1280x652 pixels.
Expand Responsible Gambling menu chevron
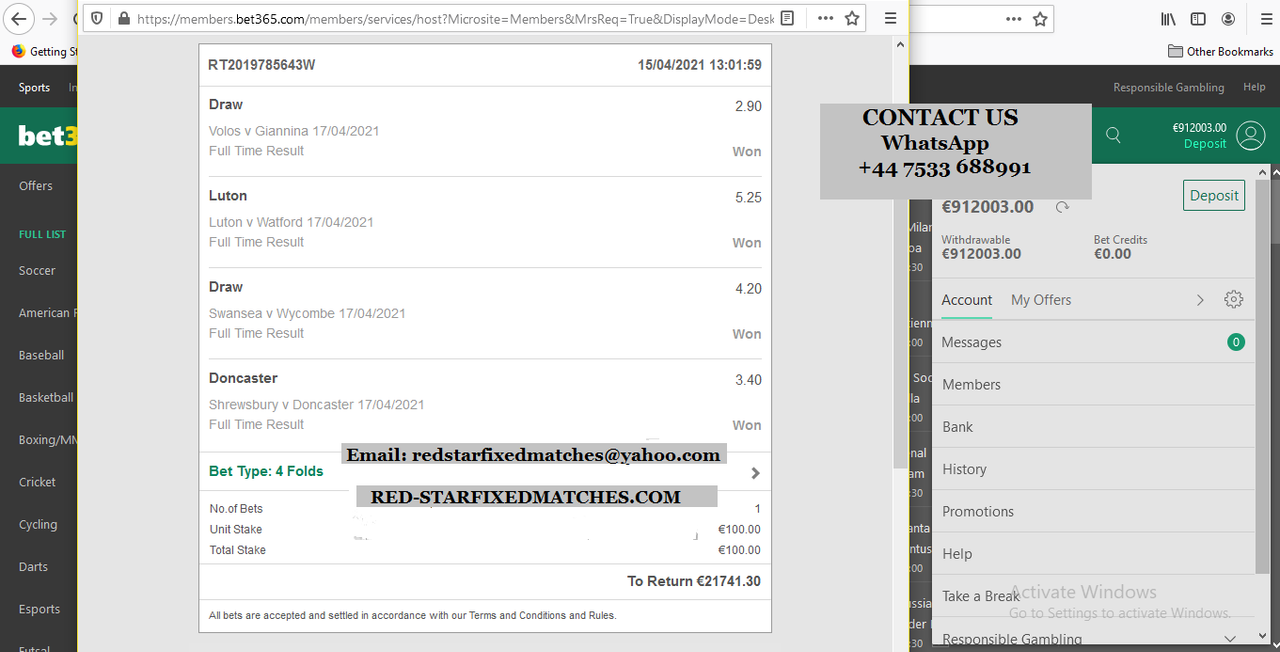(x=1232, y=638)
